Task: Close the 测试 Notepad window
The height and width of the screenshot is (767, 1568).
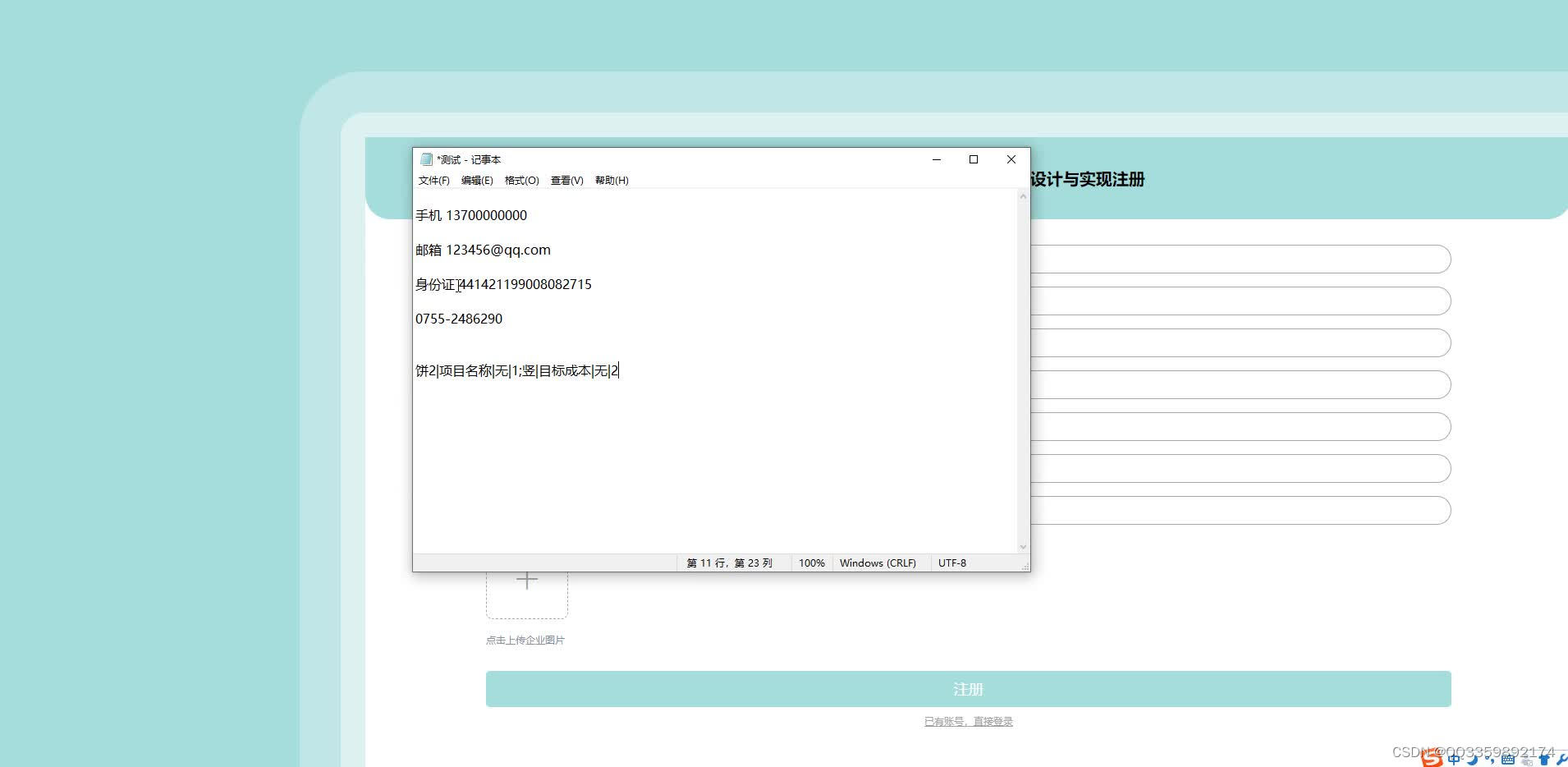Action: point(1011,159)
